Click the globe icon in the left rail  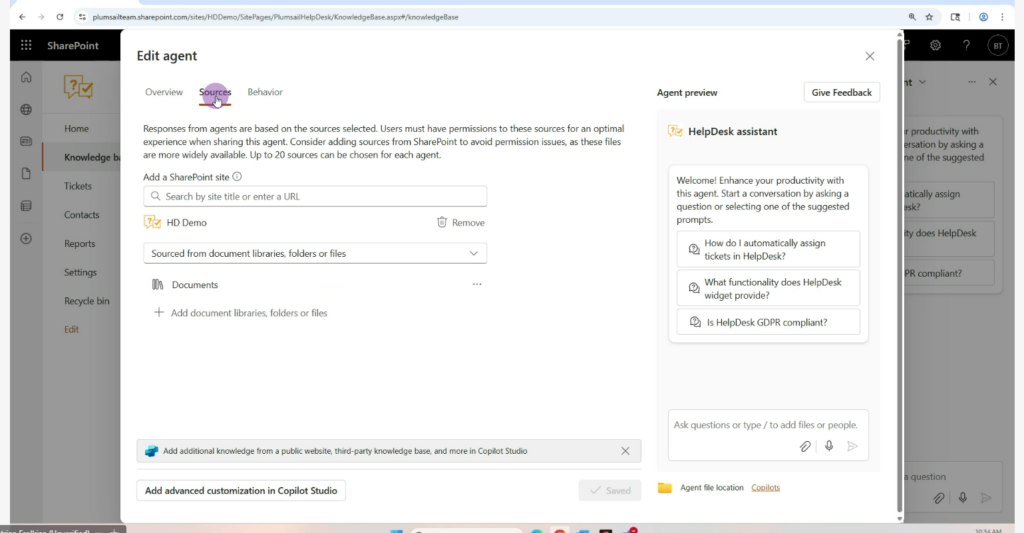click(26, 110)
